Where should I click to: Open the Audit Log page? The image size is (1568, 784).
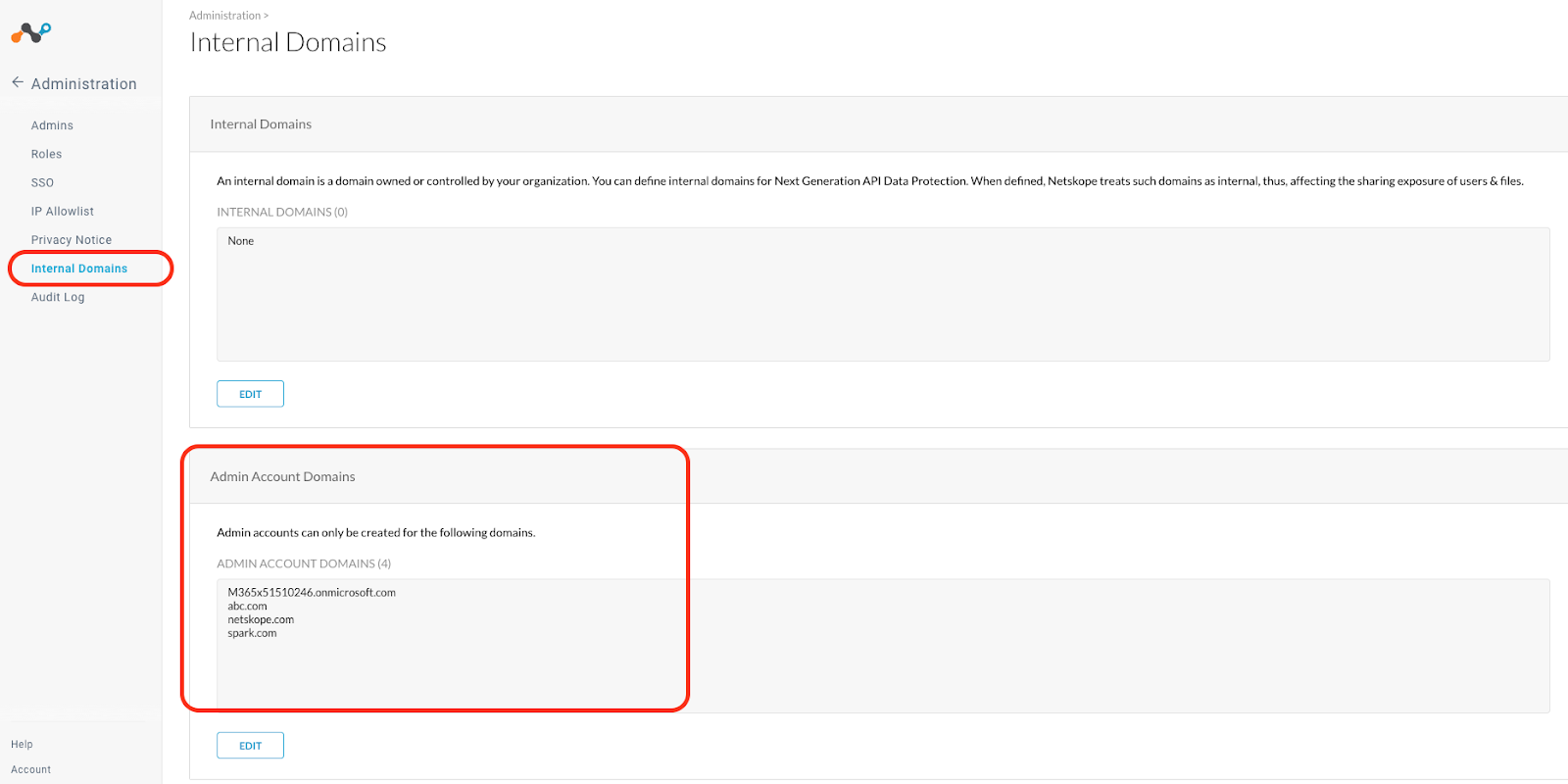[x=58, y=297]
